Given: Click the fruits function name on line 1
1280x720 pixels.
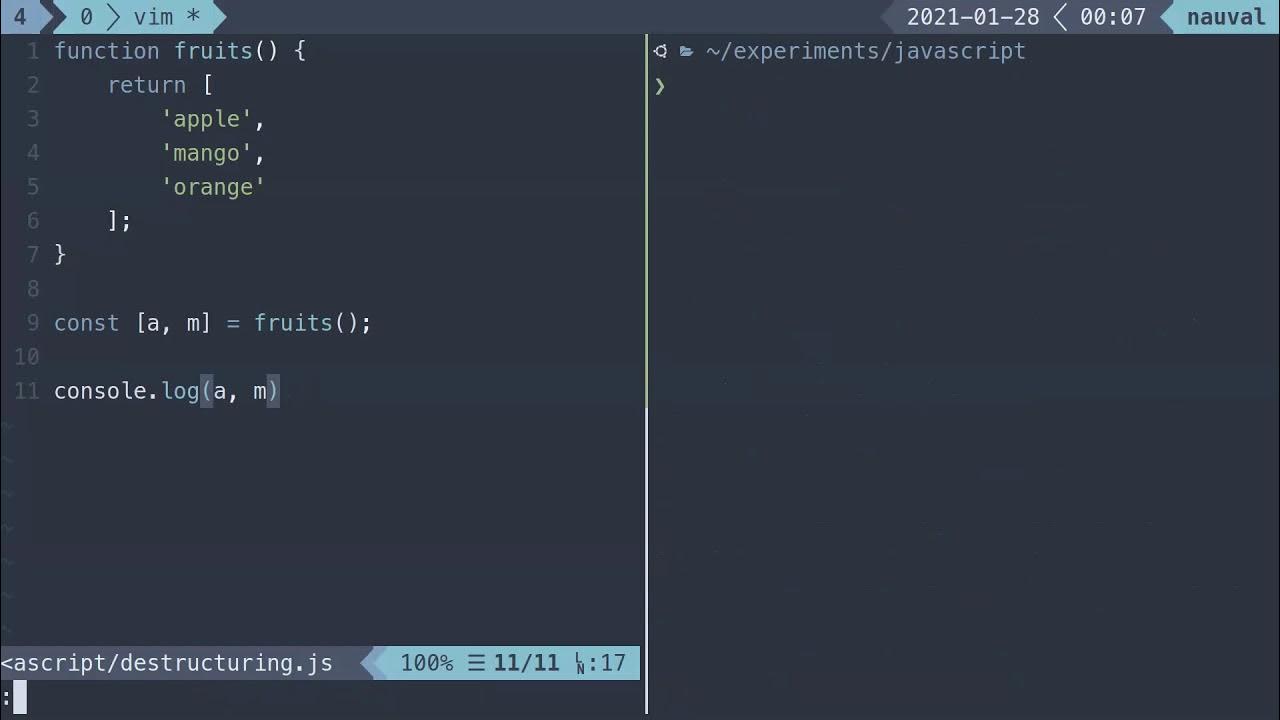Looking at the screenshot, I should [x=214, y=51].
